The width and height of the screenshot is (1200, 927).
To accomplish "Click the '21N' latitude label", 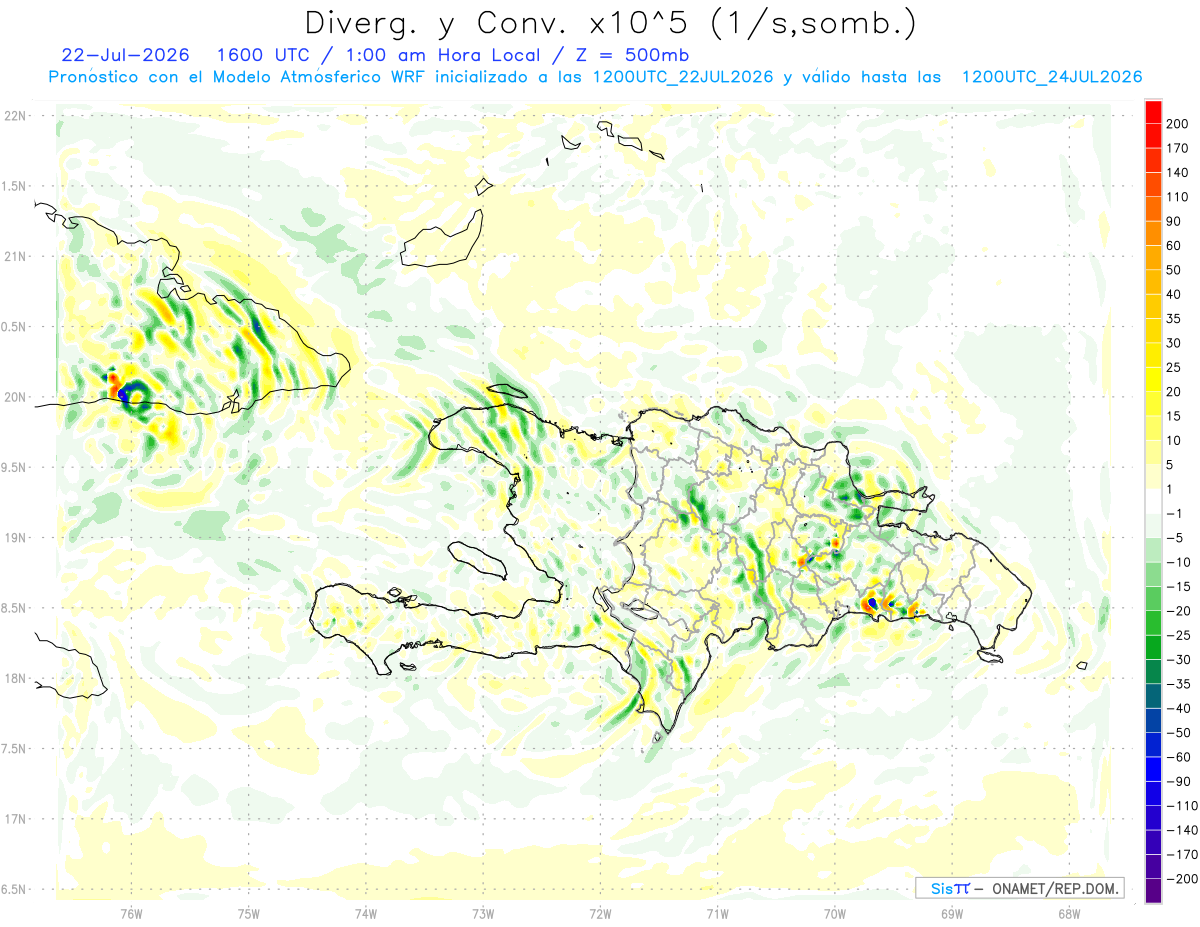I will pyautogui.click(x=14, y=256).
